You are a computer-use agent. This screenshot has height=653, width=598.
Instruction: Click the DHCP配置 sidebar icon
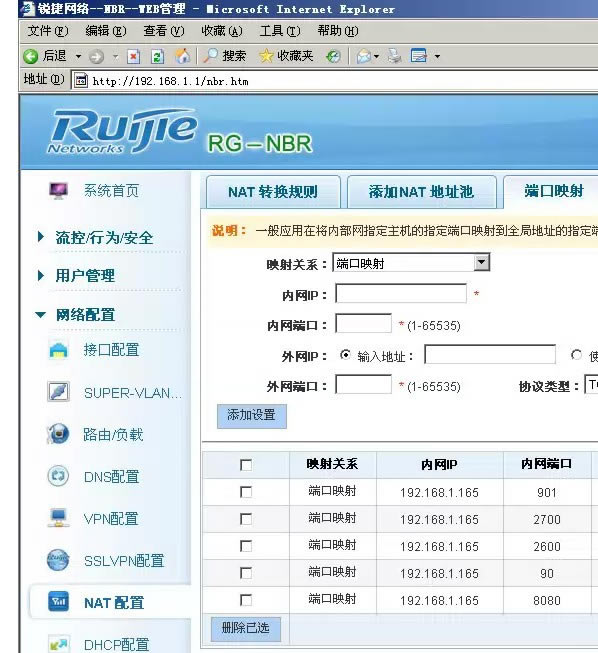[58, 644]
